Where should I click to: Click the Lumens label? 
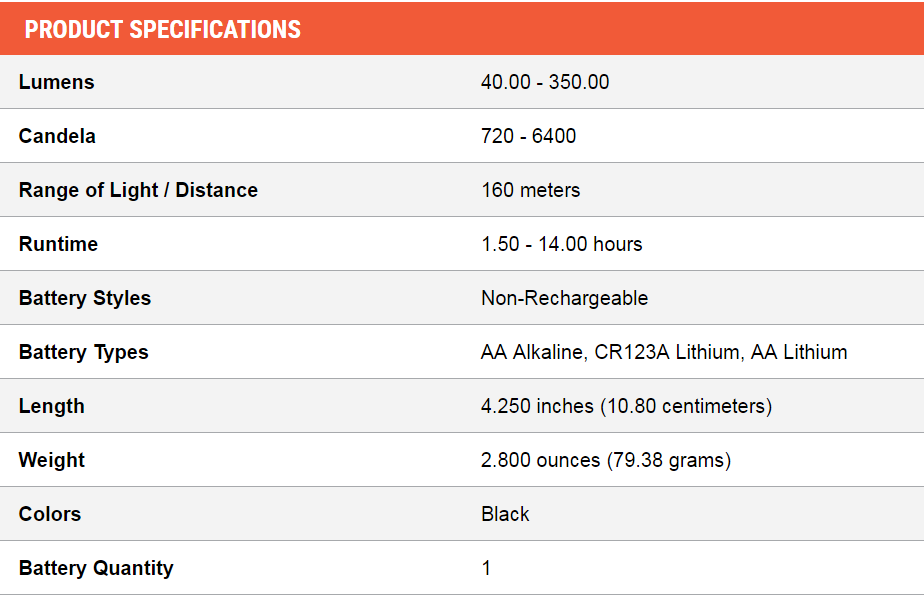coord(57,82)
